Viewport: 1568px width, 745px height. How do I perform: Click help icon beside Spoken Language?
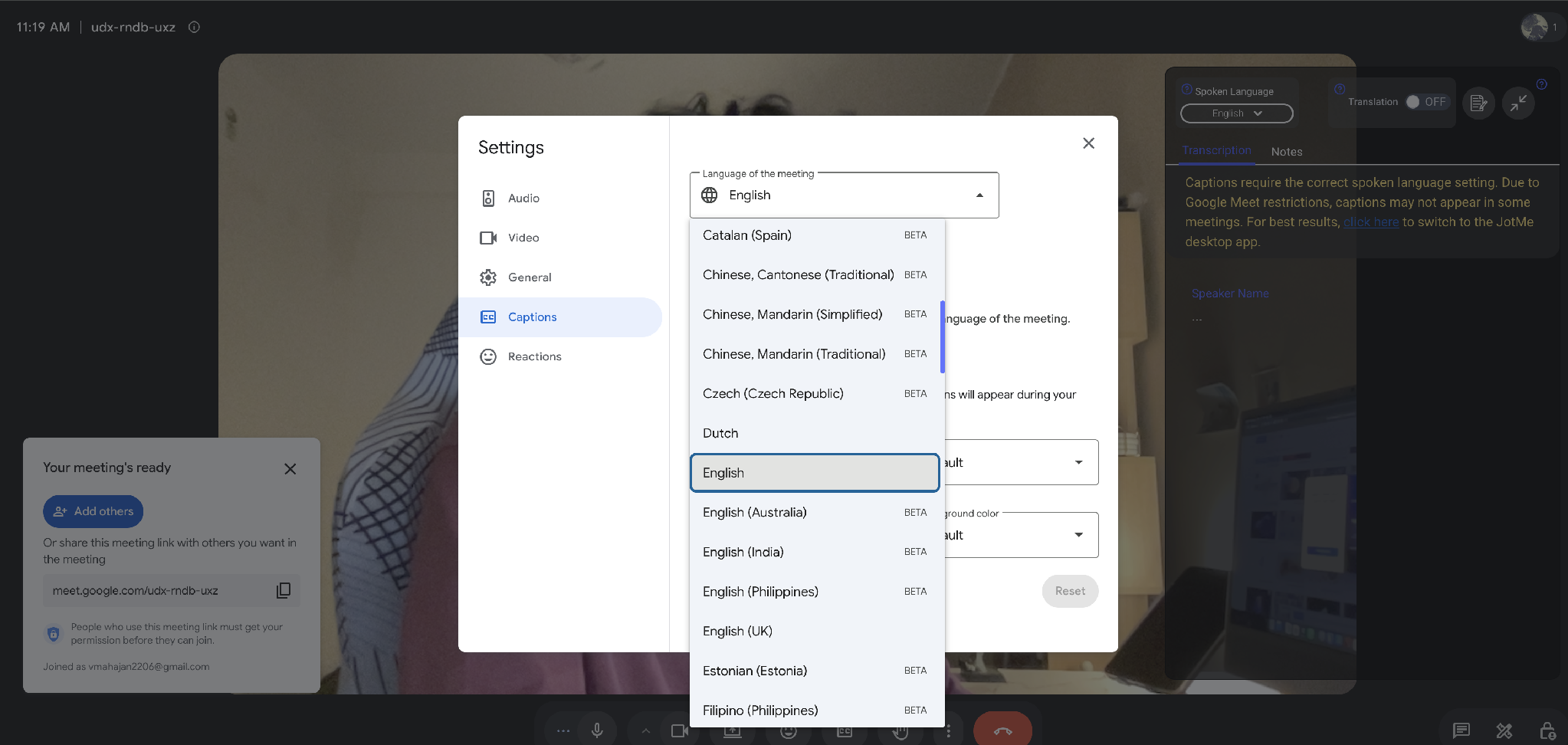click(1186, 89)
